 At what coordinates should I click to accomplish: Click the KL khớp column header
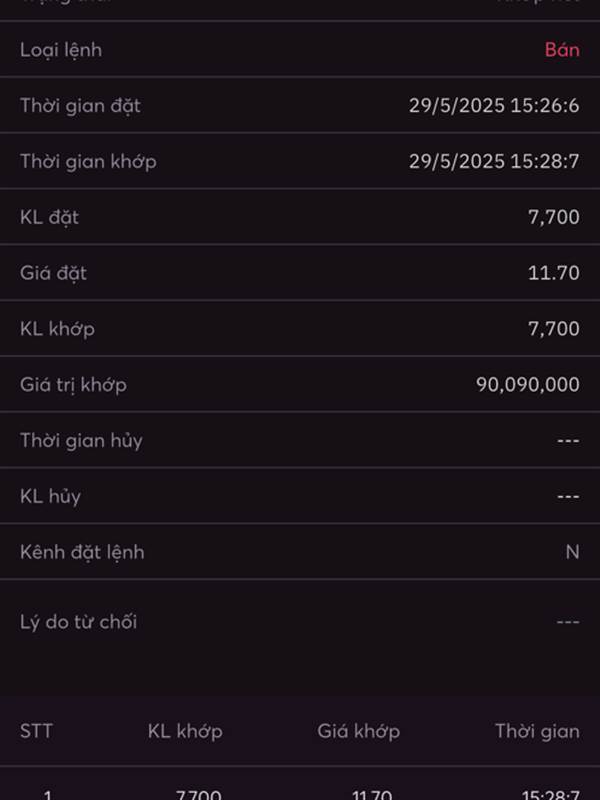tap(185, 732)
